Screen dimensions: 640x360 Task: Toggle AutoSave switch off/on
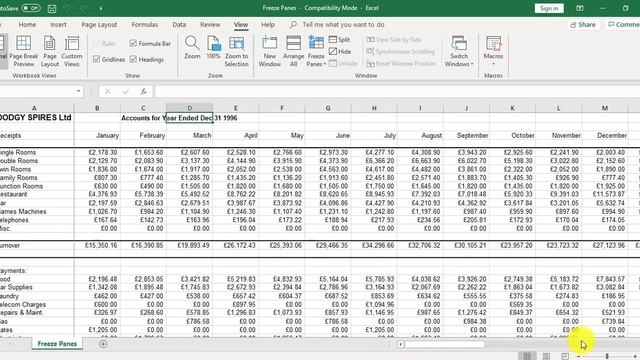coord(31,8)
